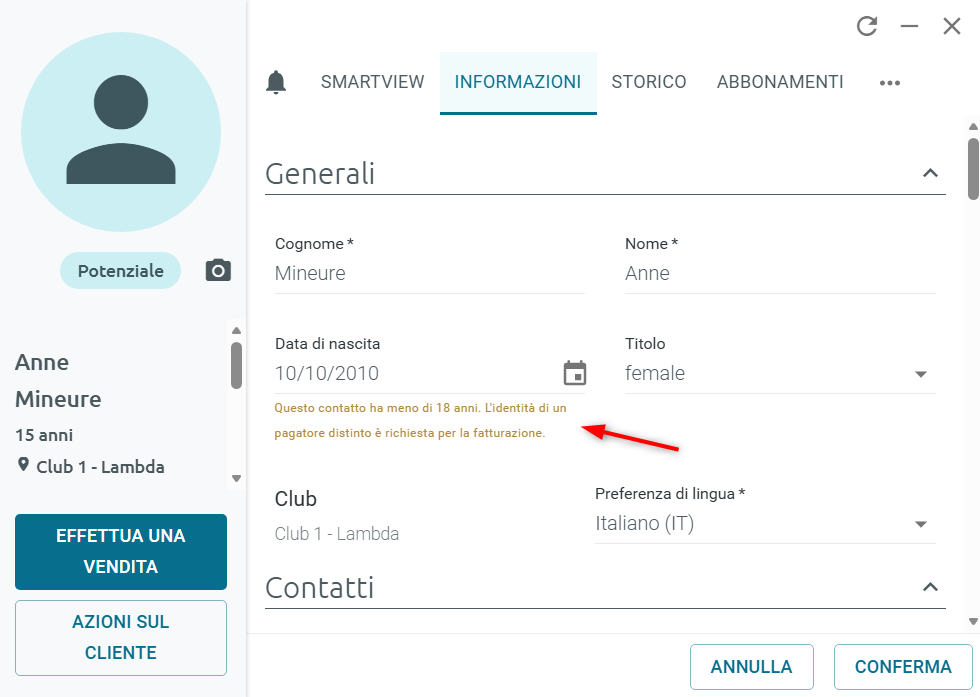The image size is (980, 697).
Task: Click the profile avatar picture
Action: click(121, 132)
